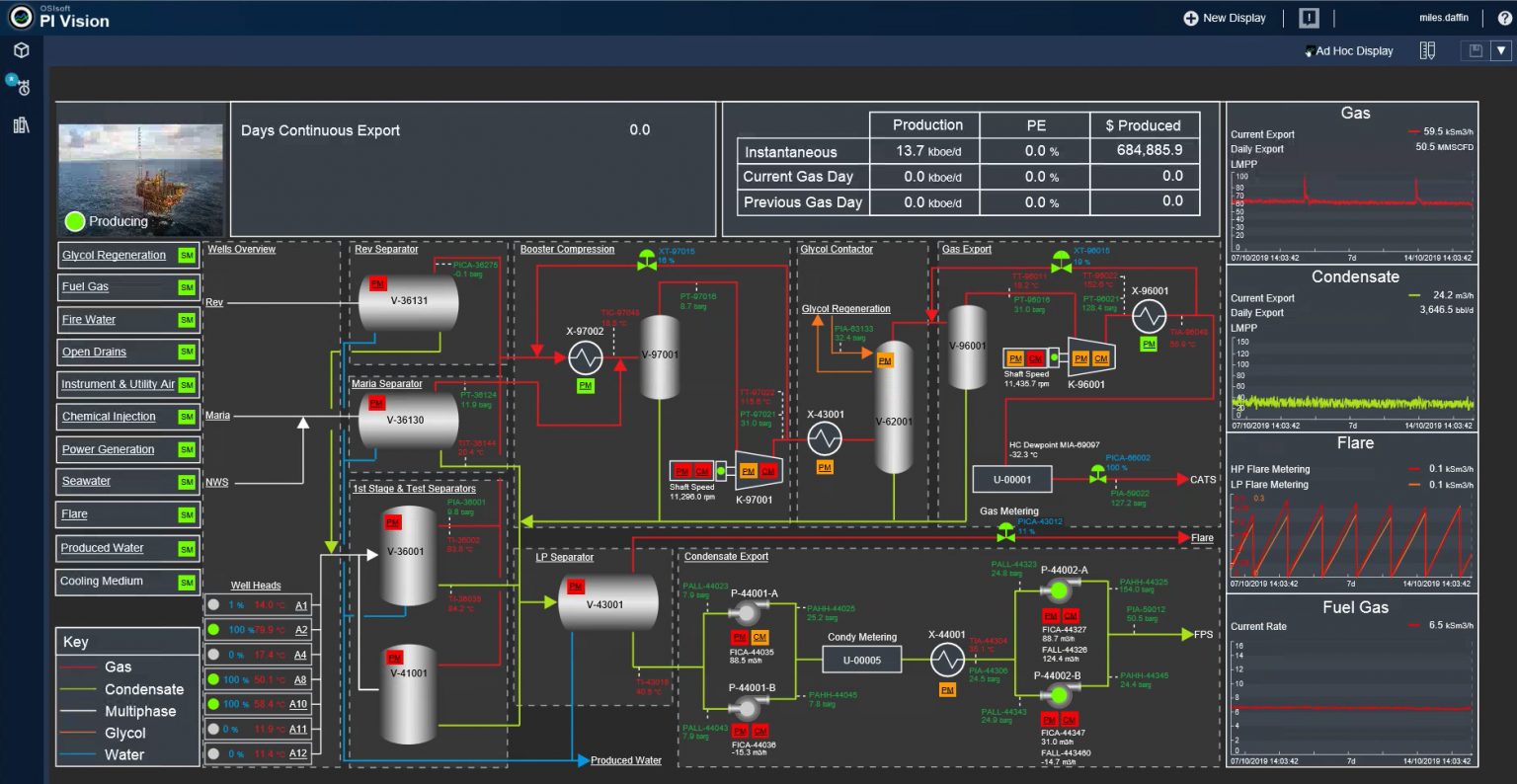Follow the Produced Water link
Viewport: 1517px width, 784px height.
point(624,759)
